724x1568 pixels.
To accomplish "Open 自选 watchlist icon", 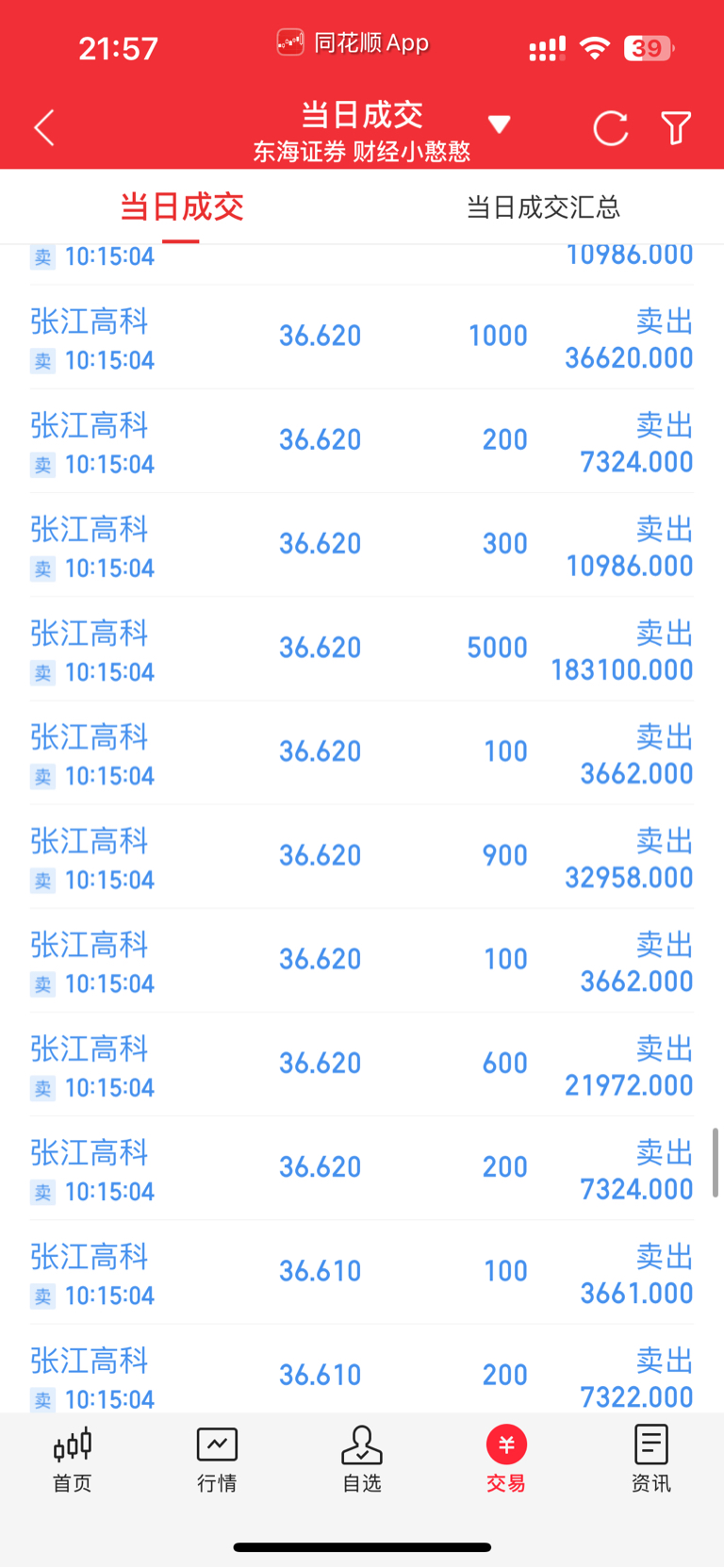I will [x=362, y=1444].
